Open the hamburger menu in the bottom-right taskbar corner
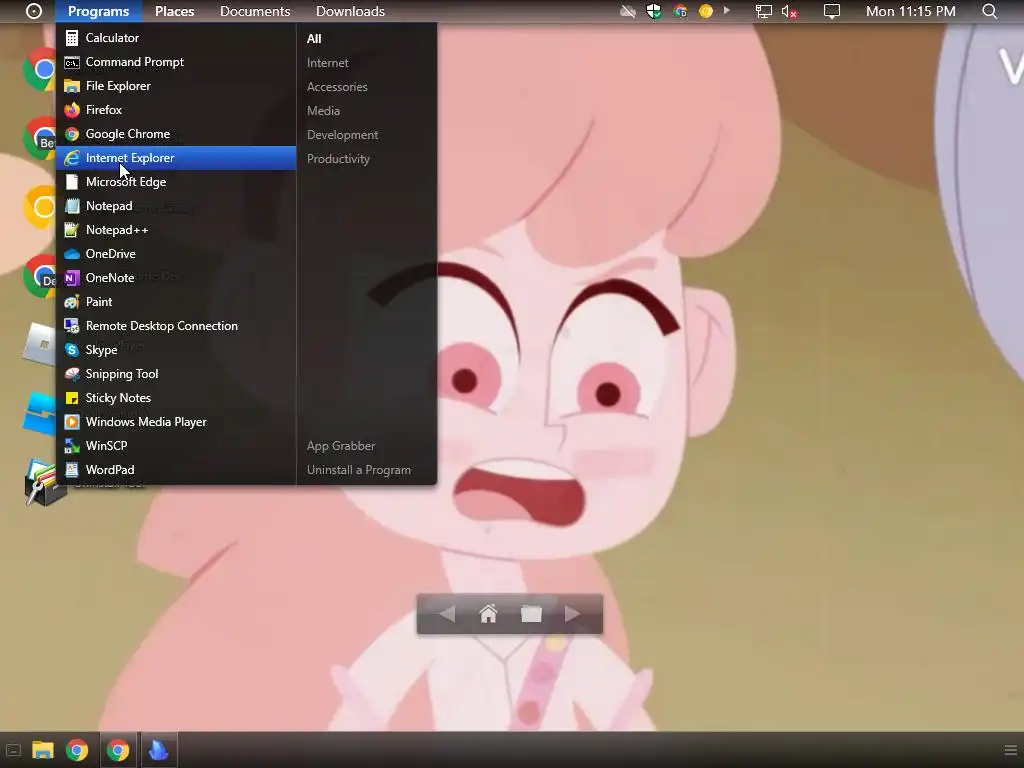This screenshot has width=1024, height=768. pos(1010,750)
